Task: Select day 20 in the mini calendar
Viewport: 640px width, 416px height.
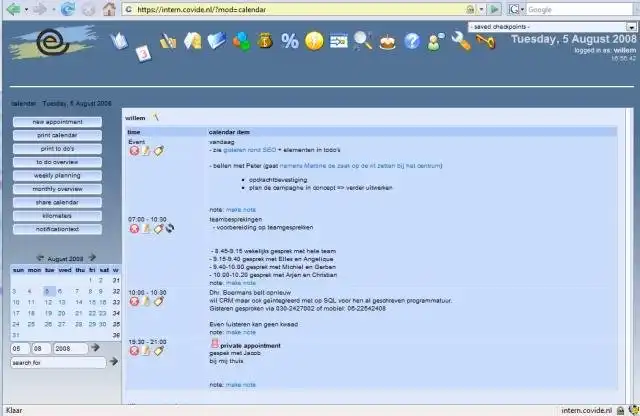Action: (x=62, y=314)
